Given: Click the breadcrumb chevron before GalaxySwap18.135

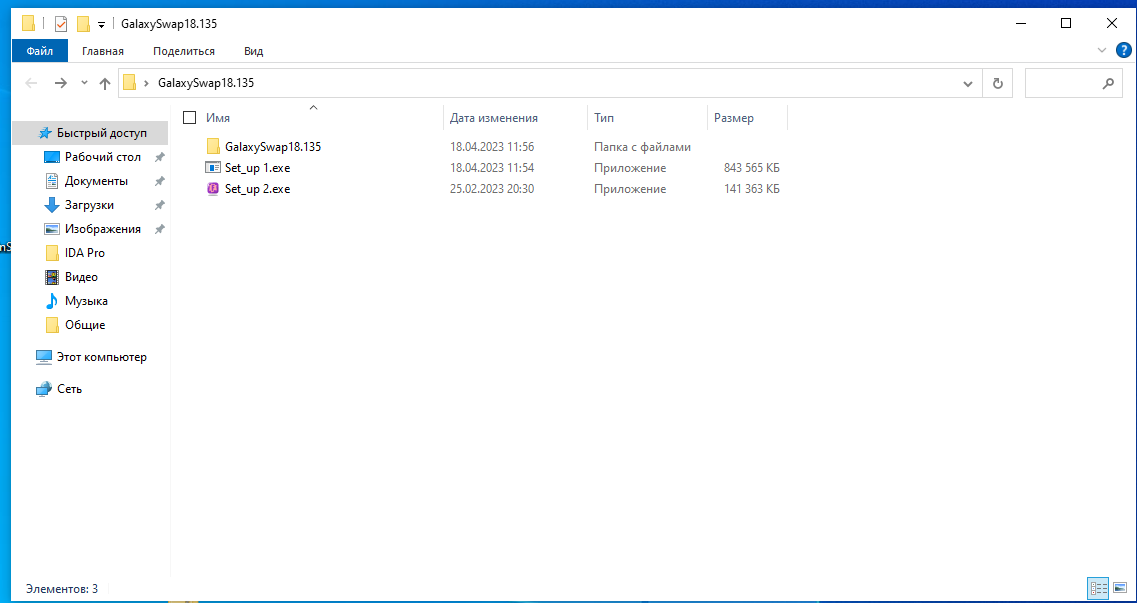Looking at the screenshot, I should coord(147,83).
